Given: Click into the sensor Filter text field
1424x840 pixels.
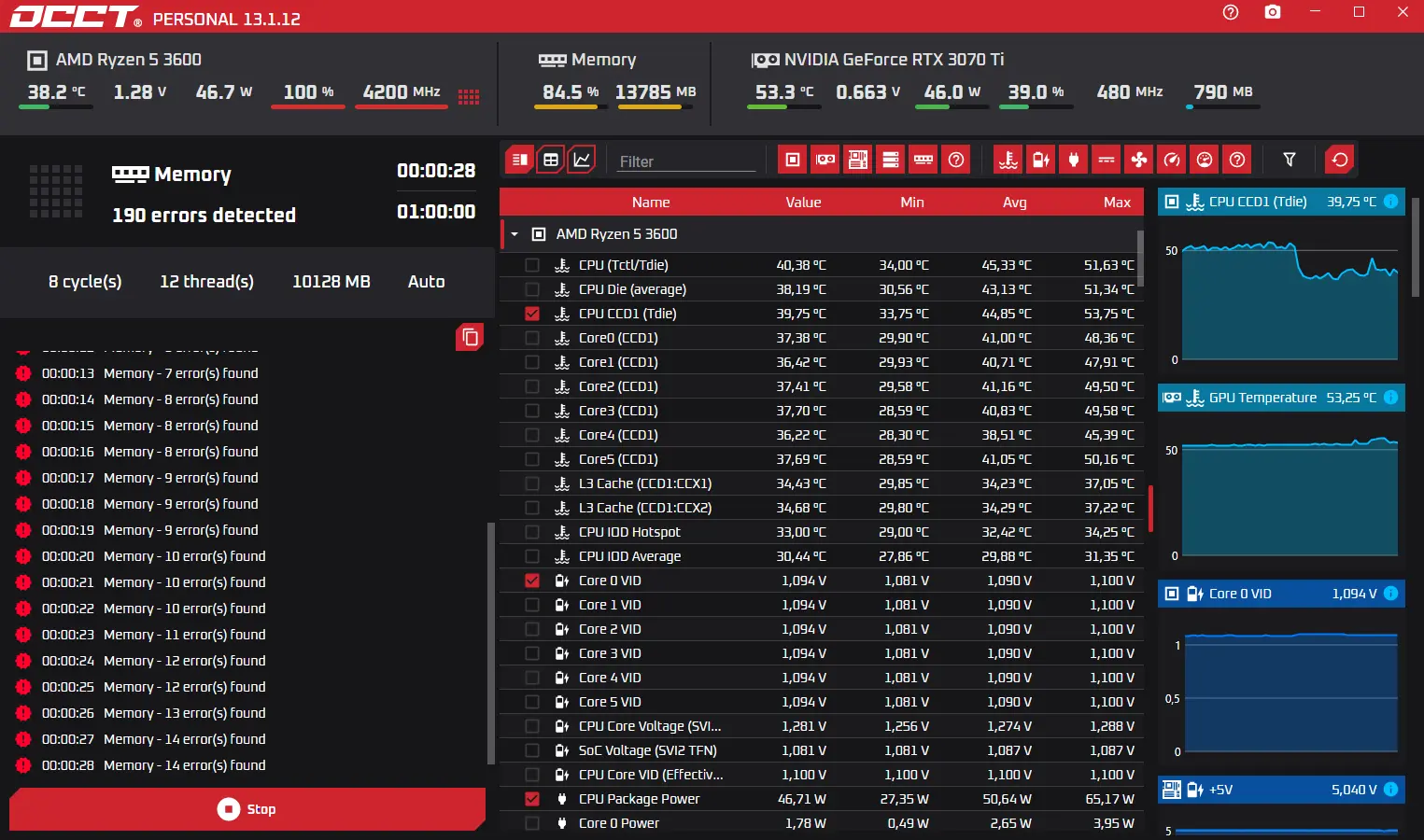Looking at the screenshot, I should click(686, 161).
